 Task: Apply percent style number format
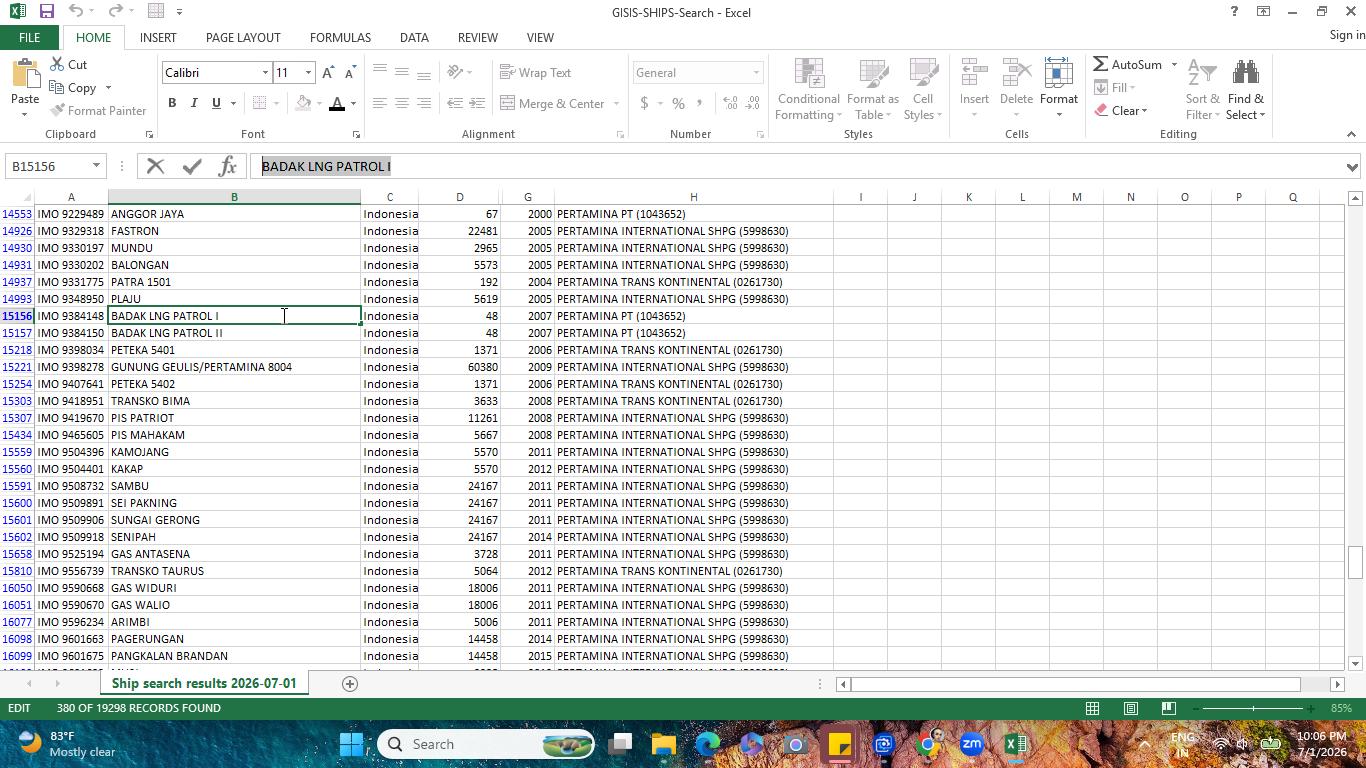pyautogui.click(x=678, y=103)
